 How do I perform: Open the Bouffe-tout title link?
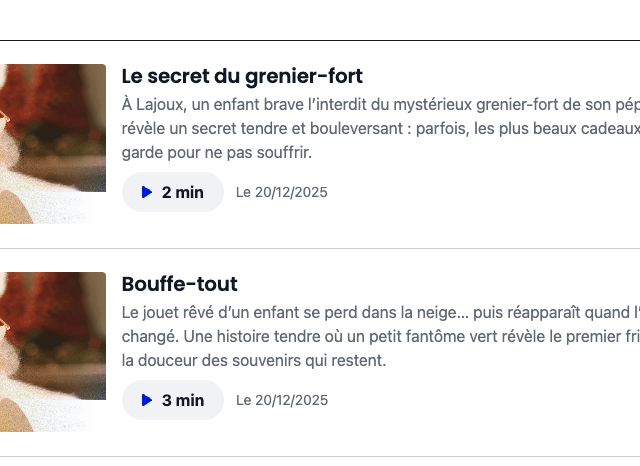(180, 284)
